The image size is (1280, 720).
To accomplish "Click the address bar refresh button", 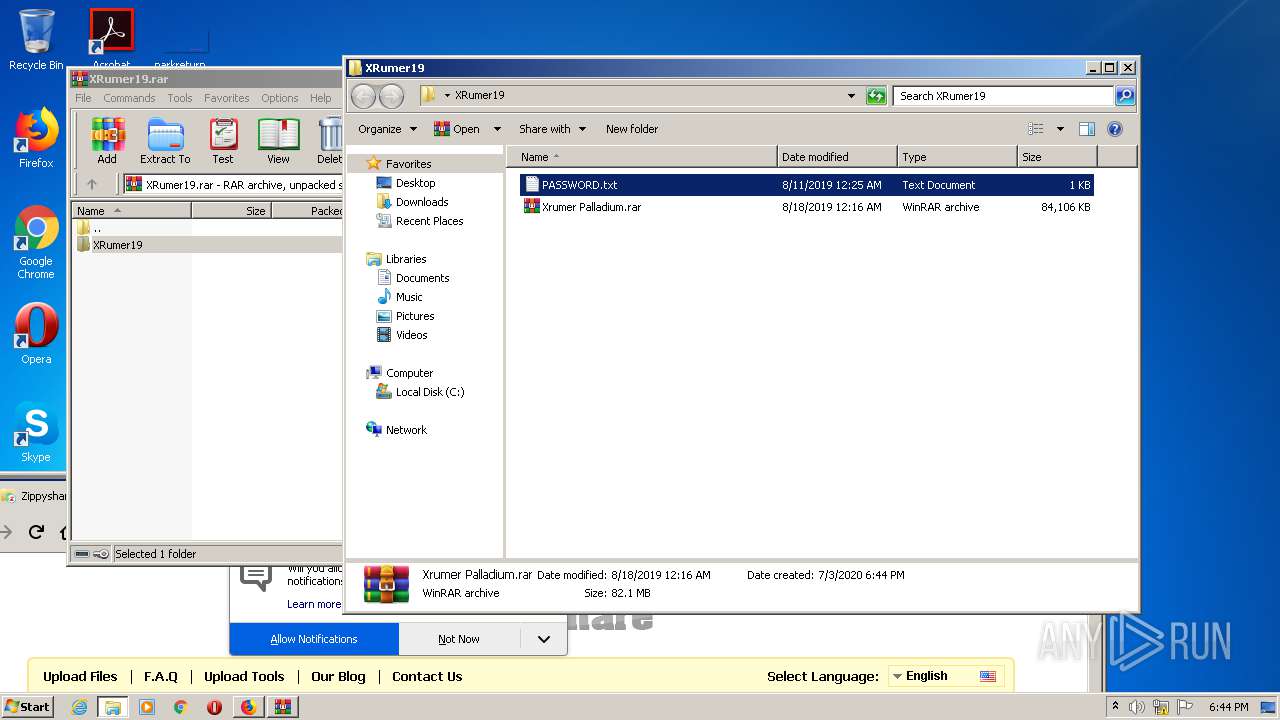I will (x=876, y=96).
